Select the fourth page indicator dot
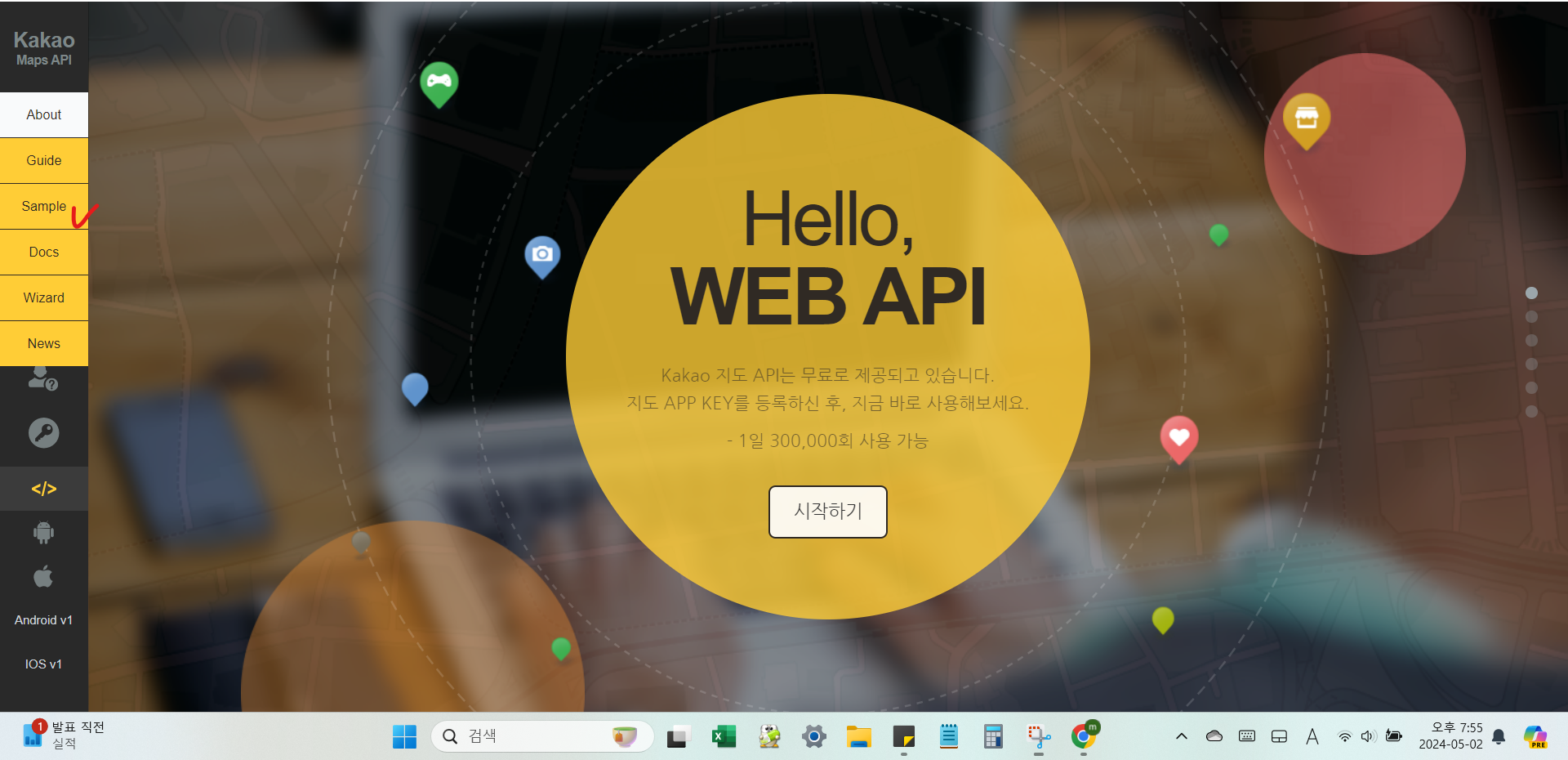Viewport: 1568px width, 760px height. click(1532, 364)
